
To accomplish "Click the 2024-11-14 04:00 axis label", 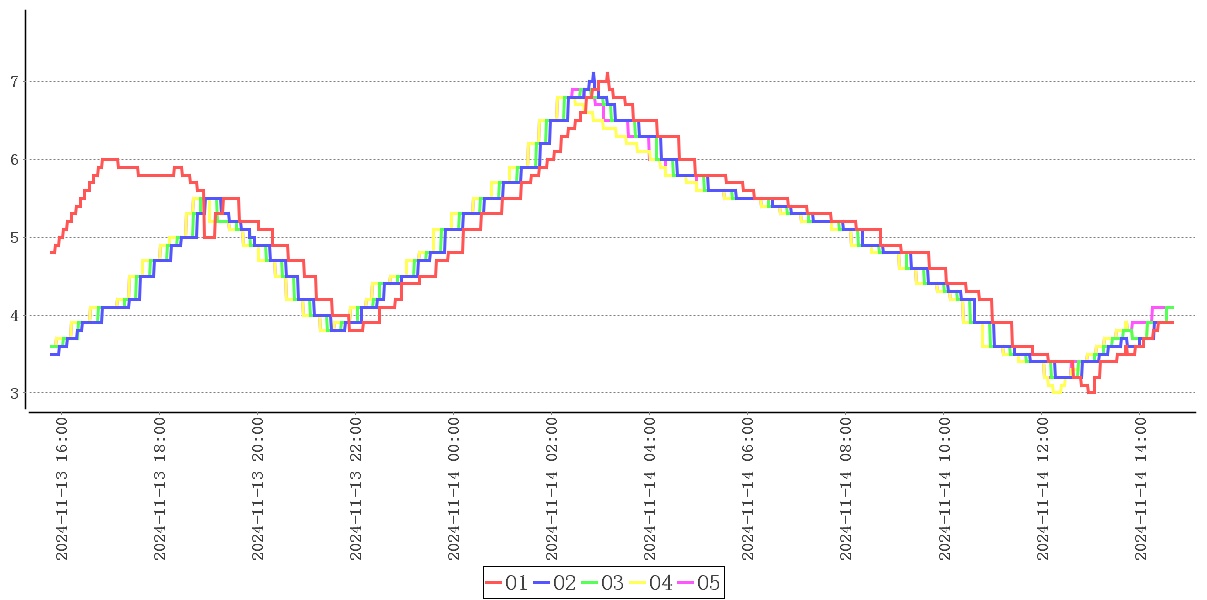I will 651,489.
